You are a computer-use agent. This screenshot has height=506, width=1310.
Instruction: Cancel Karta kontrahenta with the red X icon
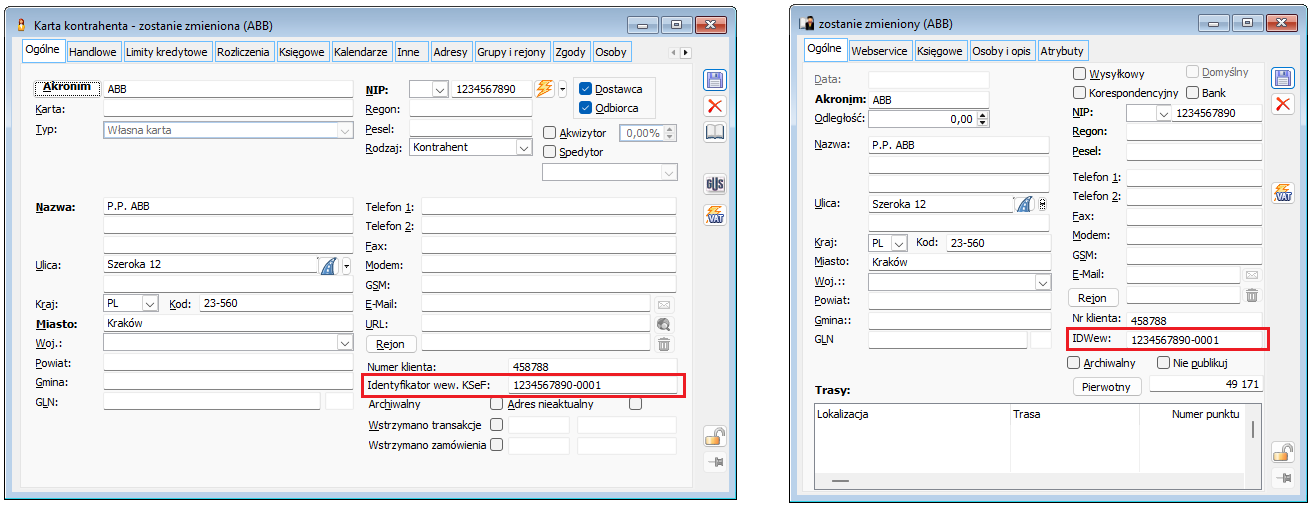[715, 106]
